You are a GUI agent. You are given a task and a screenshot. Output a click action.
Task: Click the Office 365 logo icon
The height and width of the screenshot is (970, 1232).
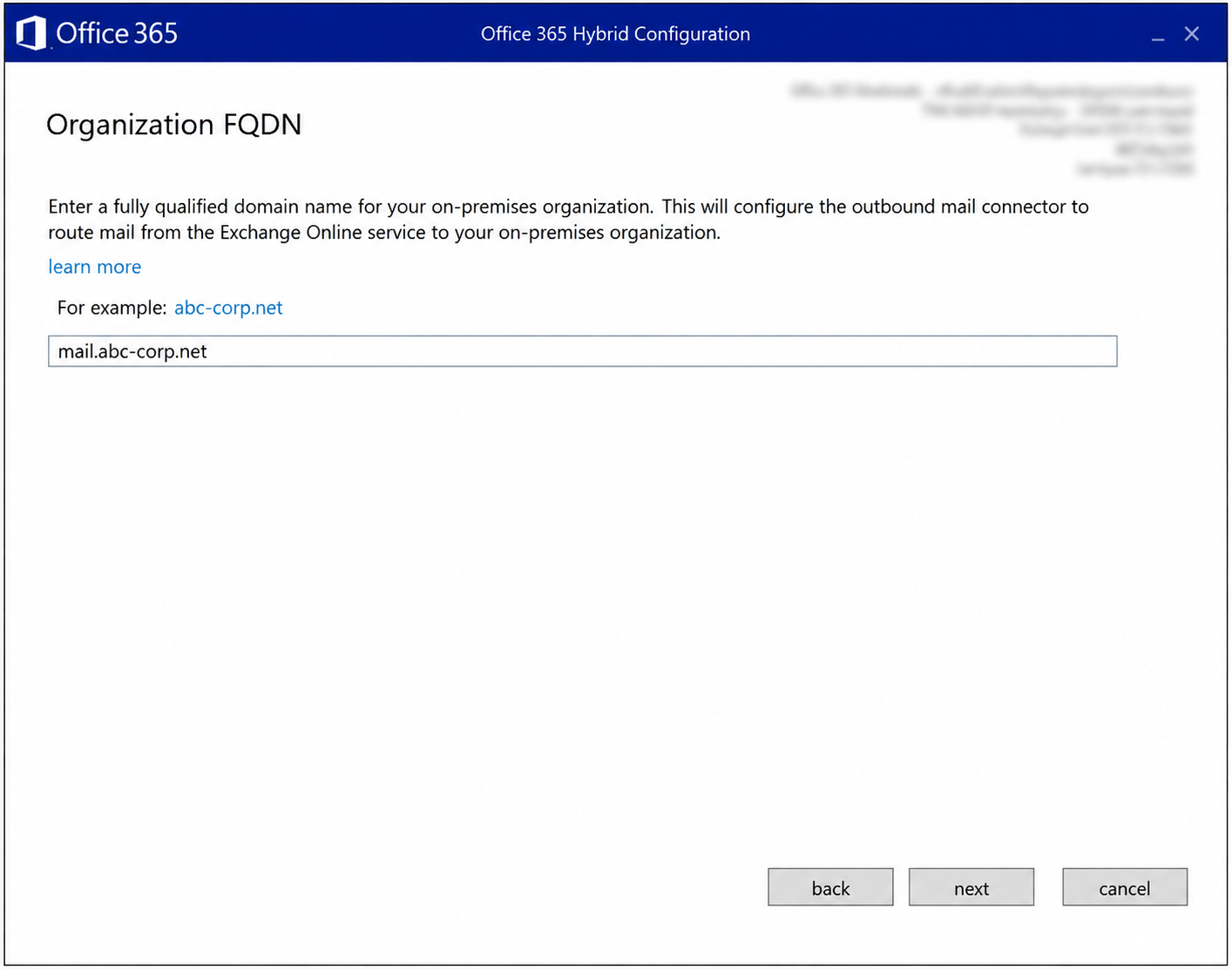pyautogui.click(x=30, y=33)
